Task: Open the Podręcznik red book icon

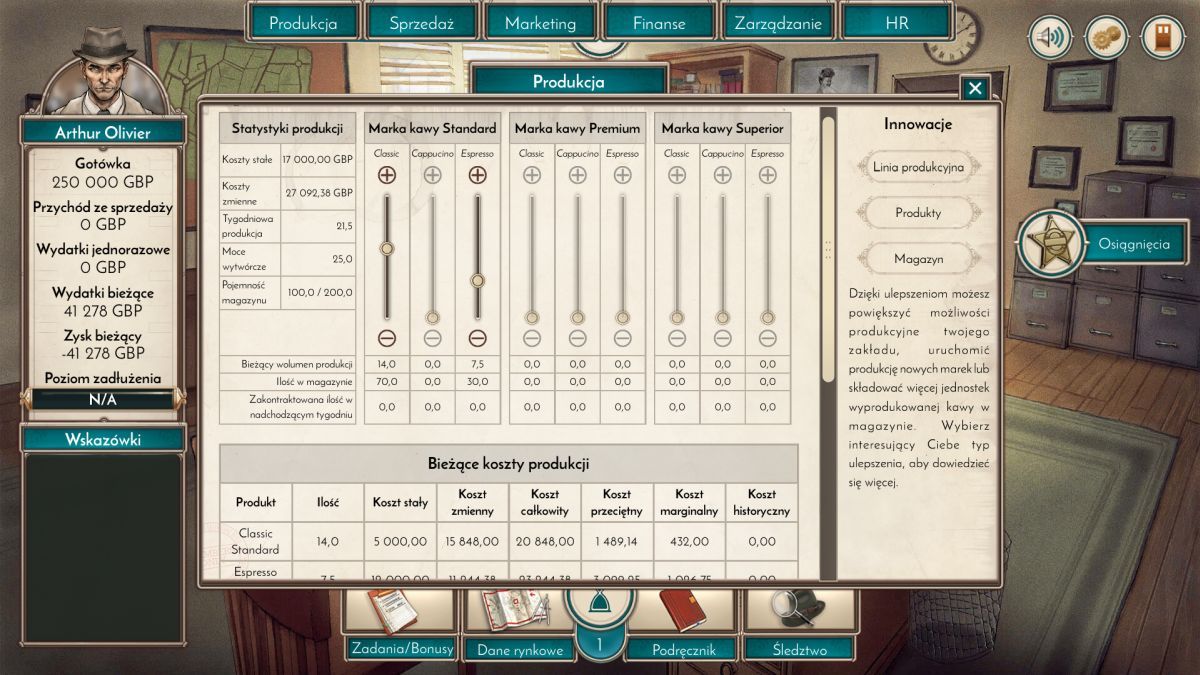Action: coord(684,610)
